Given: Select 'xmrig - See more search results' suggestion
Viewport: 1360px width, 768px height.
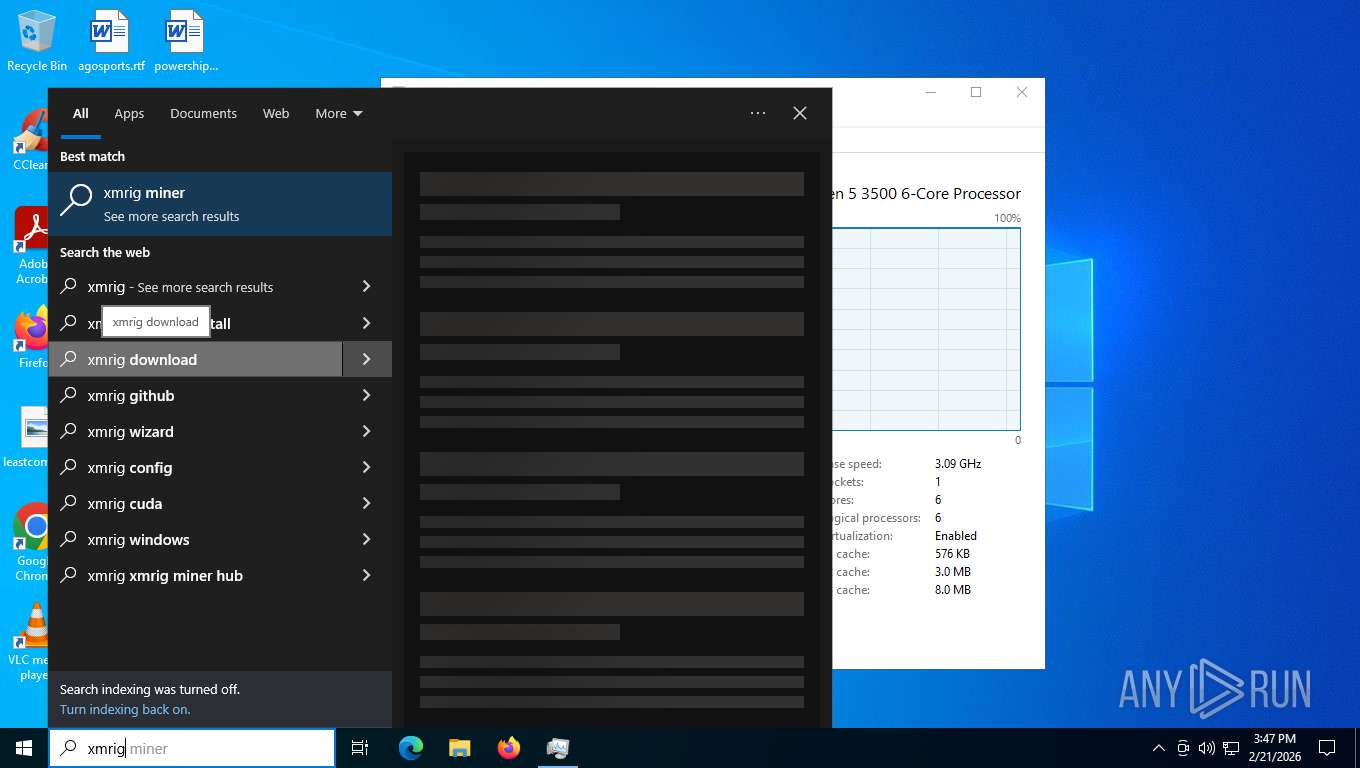Looking at the screenshot, I should [x=195, y=287].
